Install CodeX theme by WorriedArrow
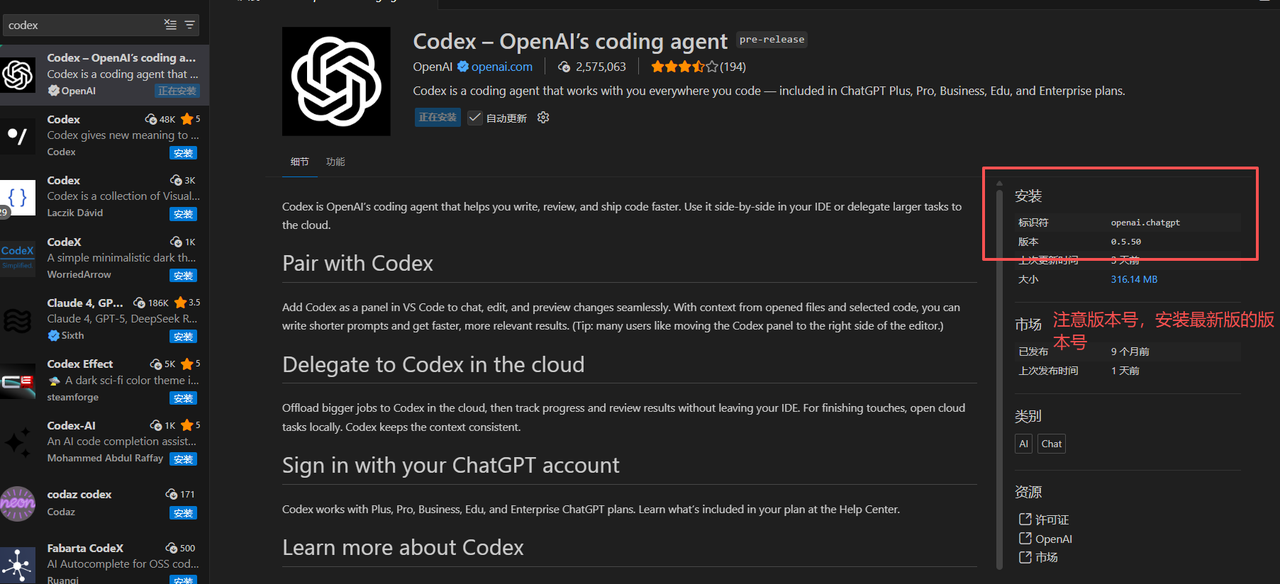The width and height of the screenshot is (1280, 584). click(183, 275)
